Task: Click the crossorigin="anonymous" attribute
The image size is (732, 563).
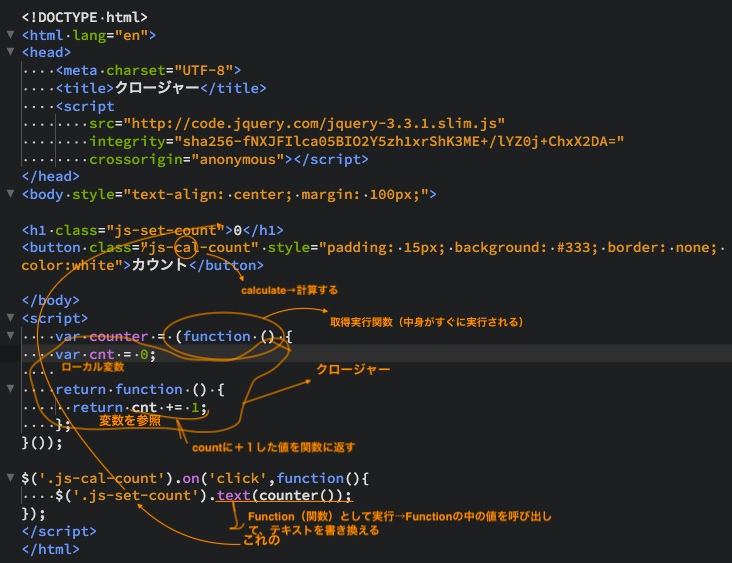Action: [187, 160]
